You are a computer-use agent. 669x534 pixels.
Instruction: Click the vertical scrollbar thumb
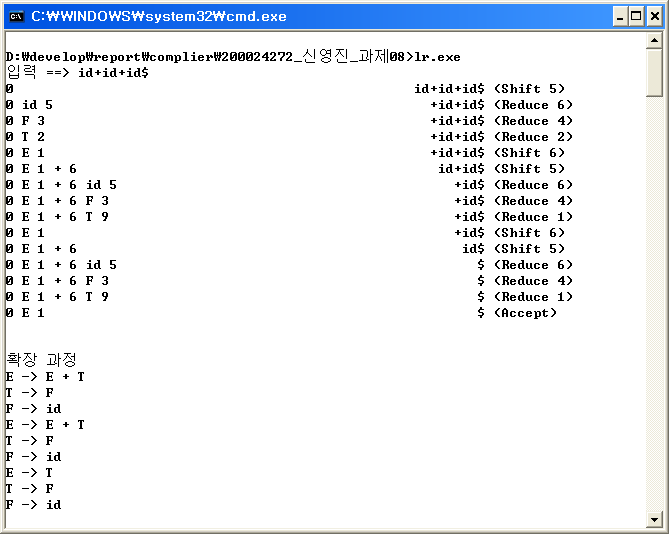point(654,73)
